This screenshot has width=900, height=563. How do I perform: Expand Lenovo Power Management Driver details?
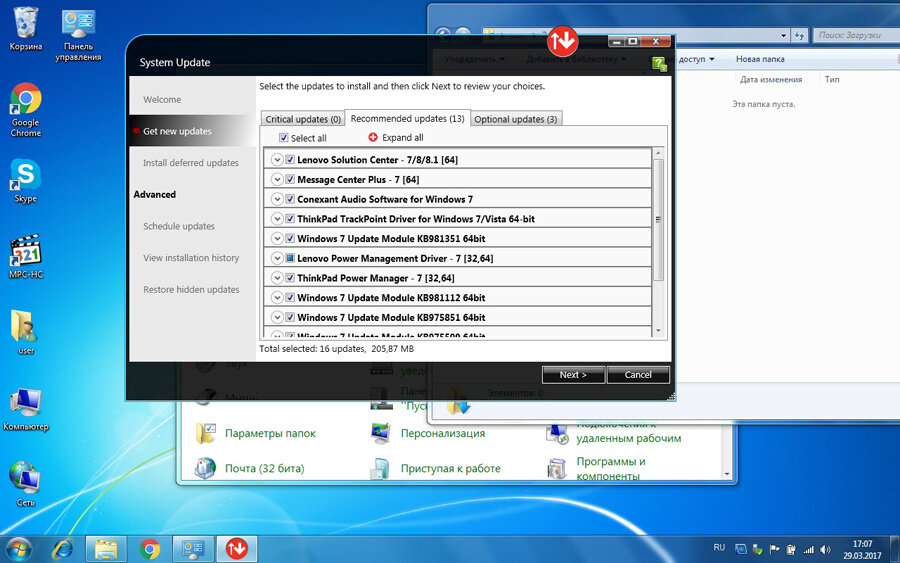pos(277,258)
